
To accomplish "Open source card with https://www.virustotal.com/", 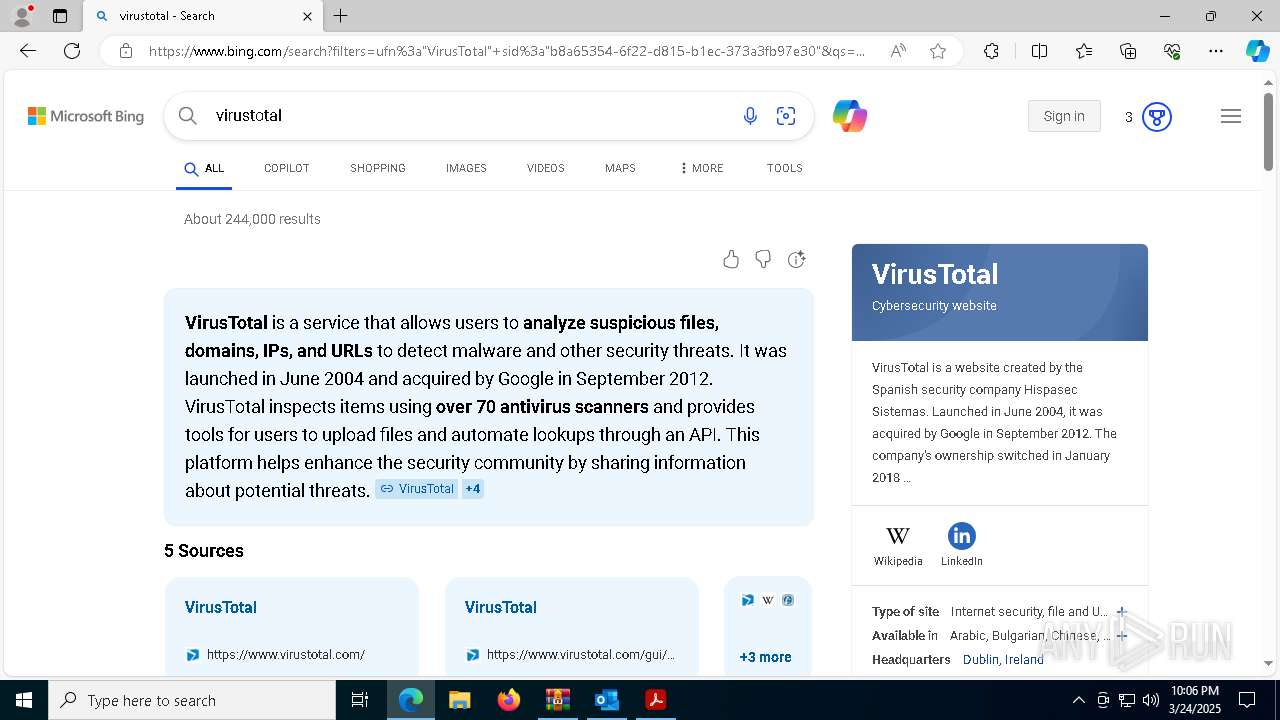I will pos(292,626).
